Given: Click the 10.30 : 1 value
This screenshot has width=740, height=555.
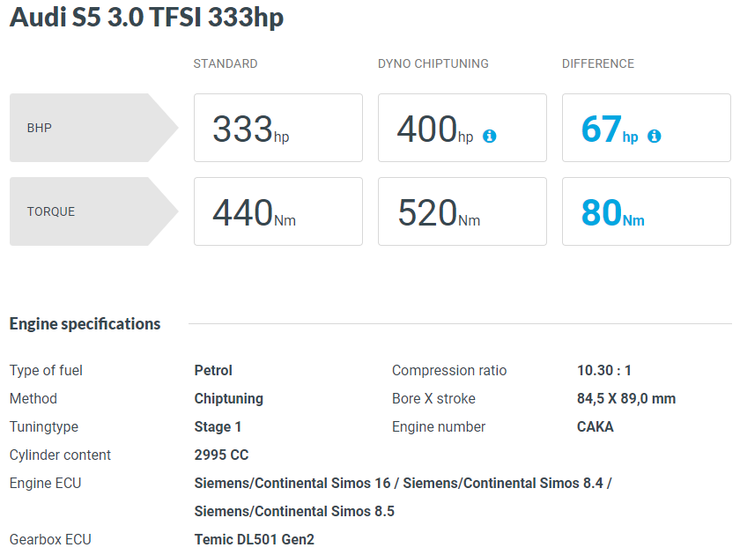Looking at the screenshot, I should pos(604,370).
